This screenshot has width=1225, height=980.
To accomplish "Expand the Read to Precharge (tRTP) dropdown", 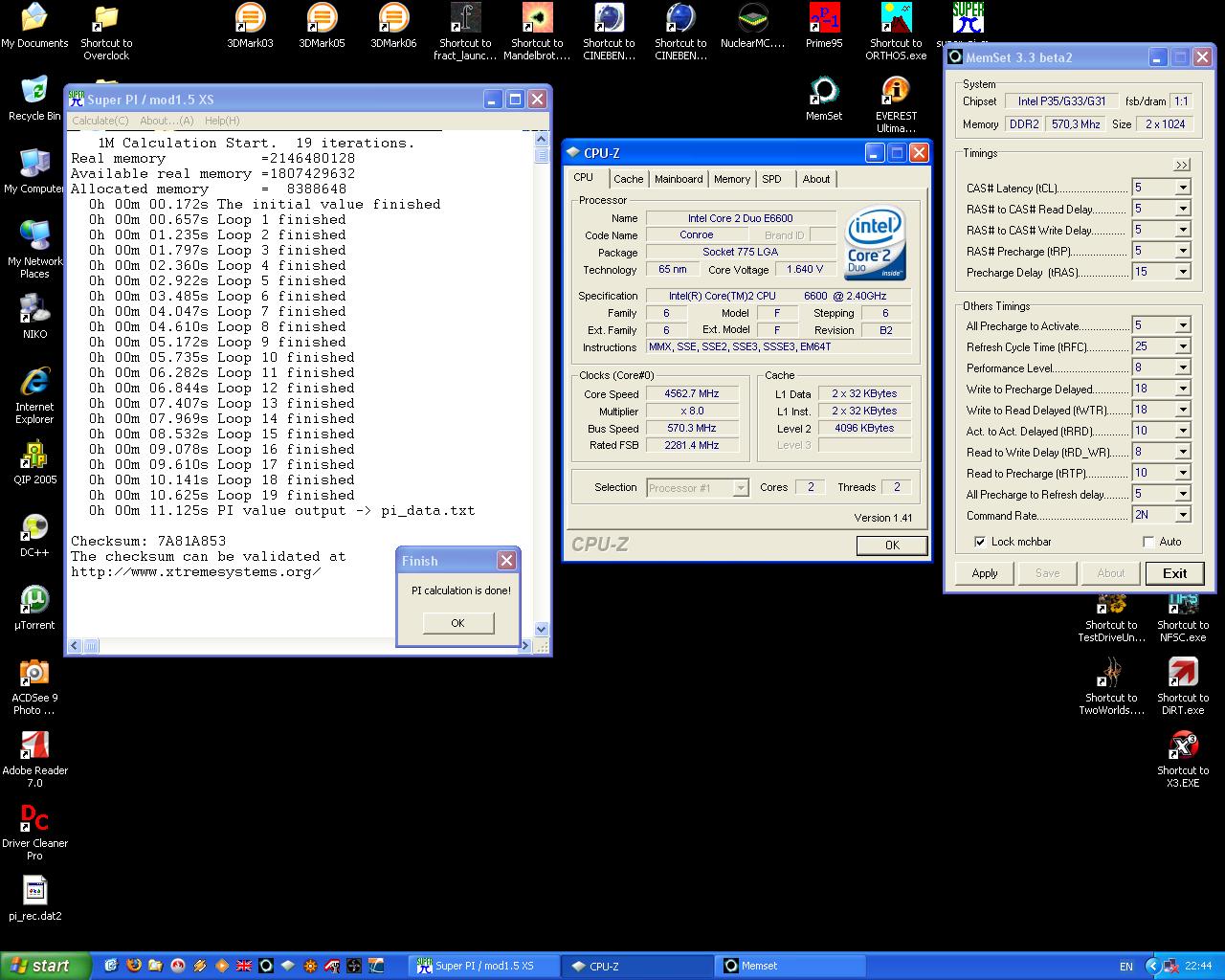I will pyautogui.click(x=1183, y=473).
